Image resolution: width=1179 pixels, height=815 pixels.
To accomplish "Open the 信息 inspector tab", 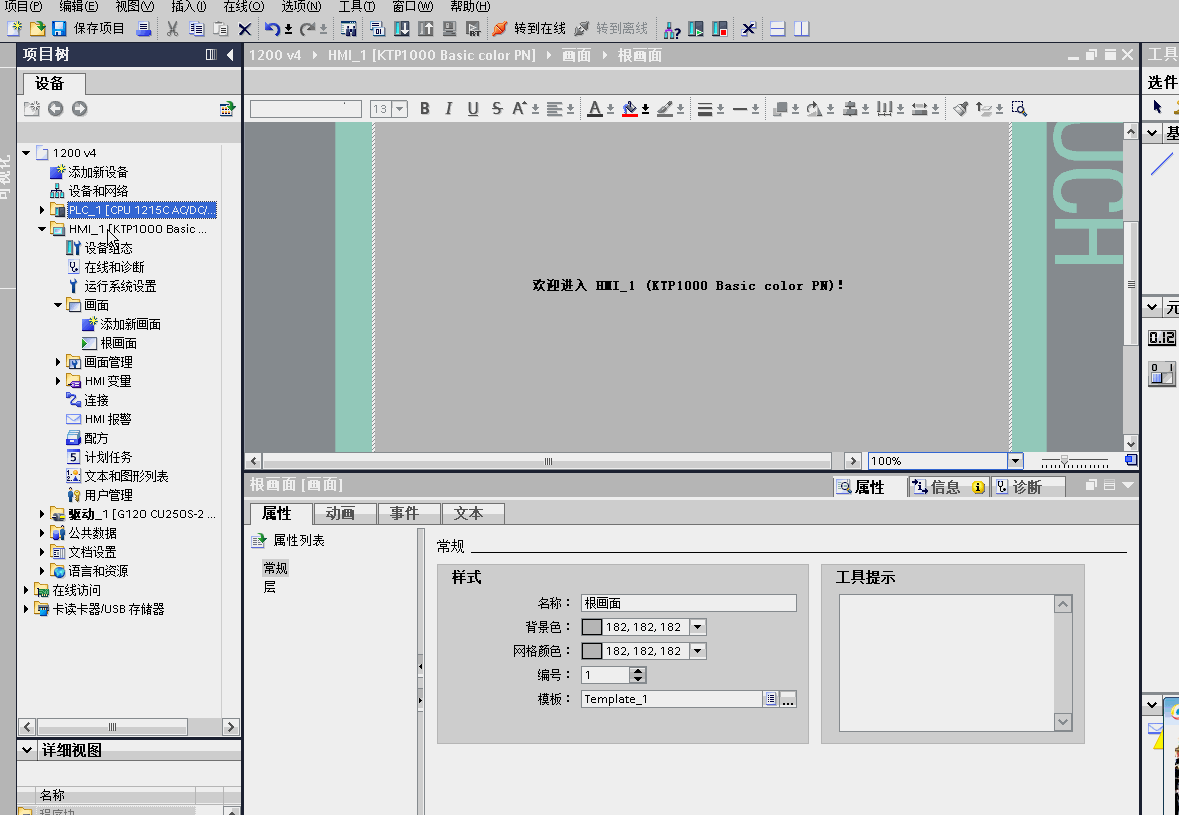I will pyautogui.click(x=947, y=487).
